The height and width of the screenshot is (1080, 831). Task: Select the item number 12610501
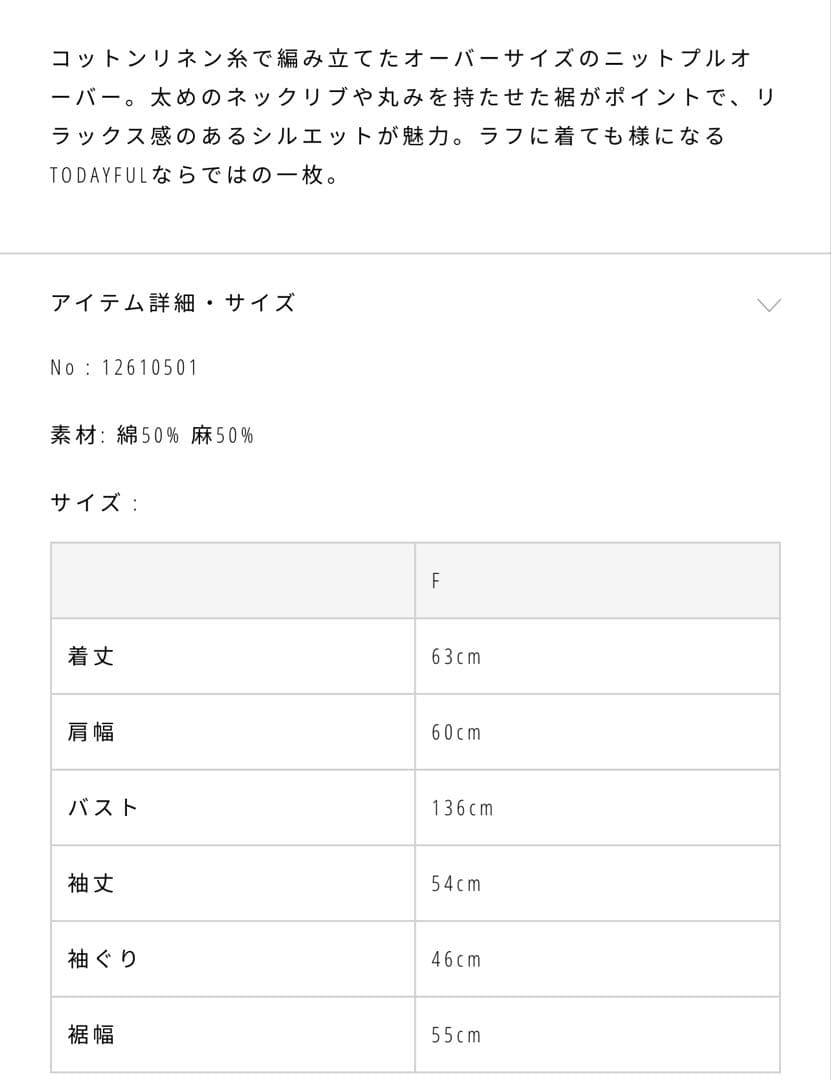coord(150,368)
